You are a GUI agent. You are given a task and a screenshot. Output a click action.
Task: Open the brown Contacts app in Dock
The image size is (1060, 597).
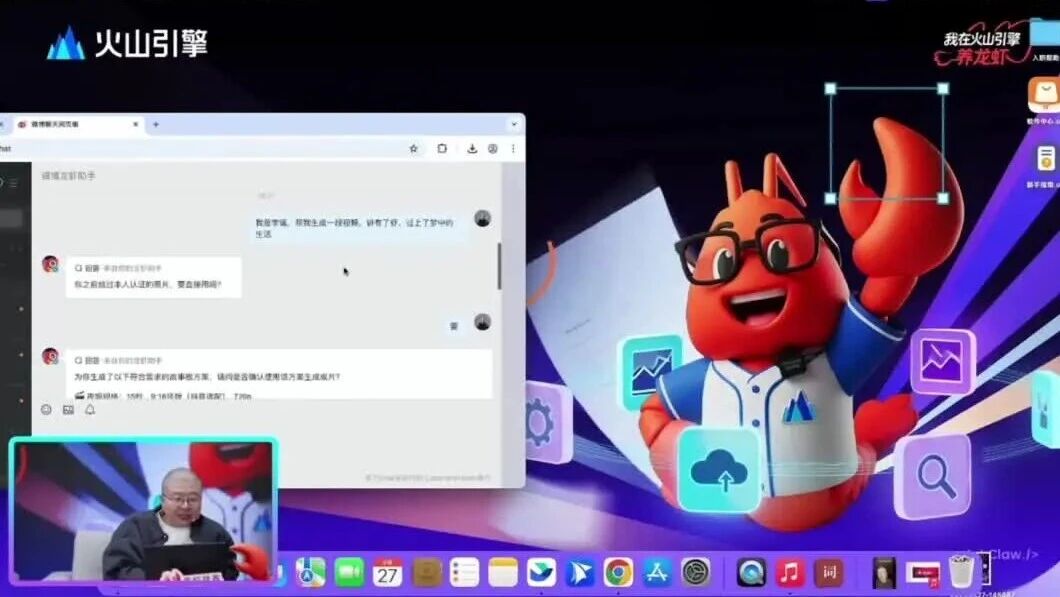click(426, 573)
